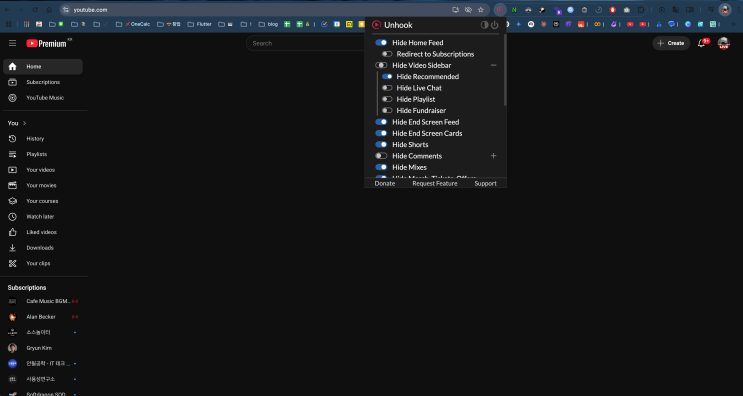Toggle the Hide Shorts switch

click(381, 145)
